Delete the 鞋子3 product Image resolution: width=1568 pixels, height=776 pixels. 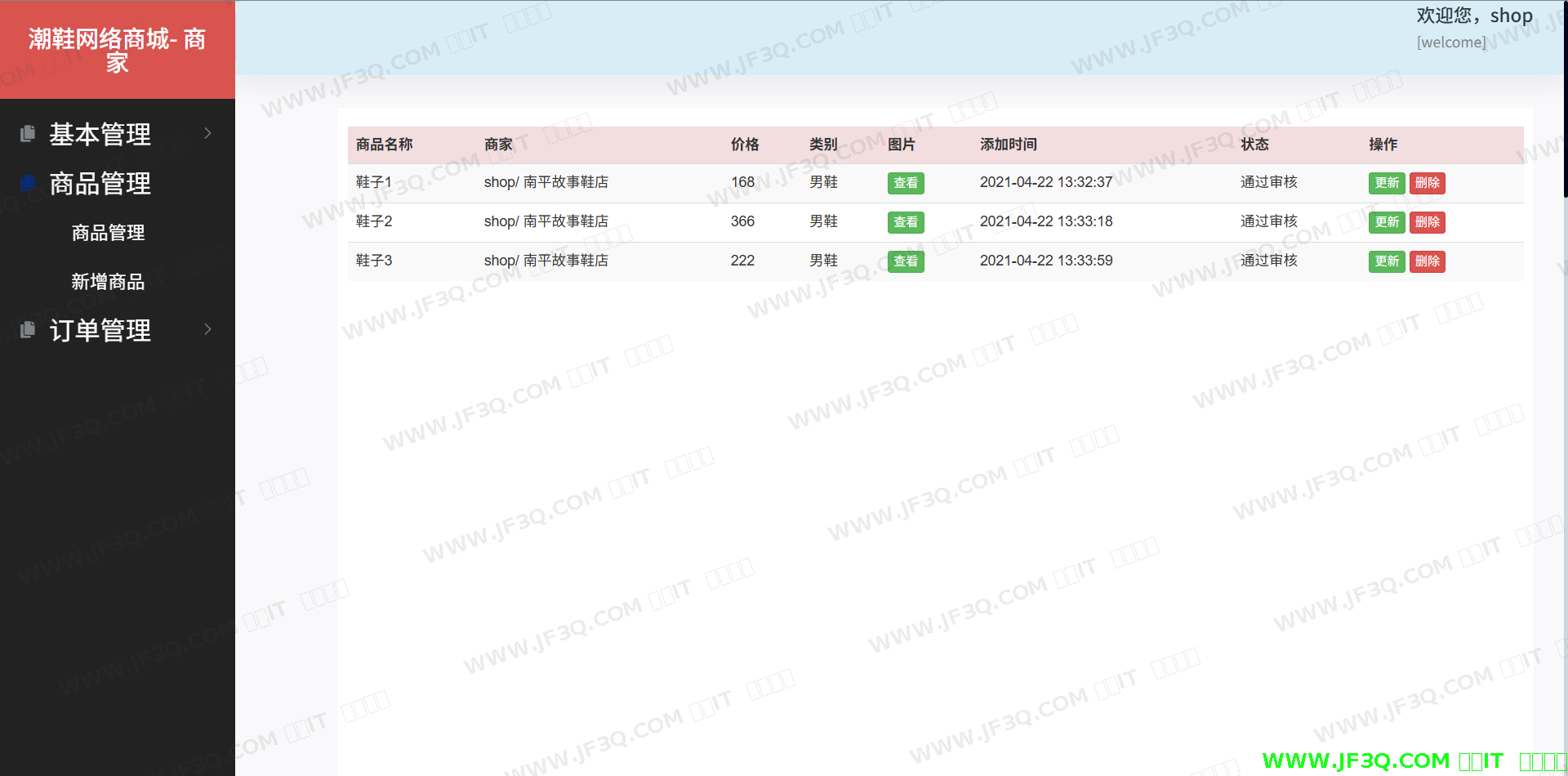[1427, 261]
